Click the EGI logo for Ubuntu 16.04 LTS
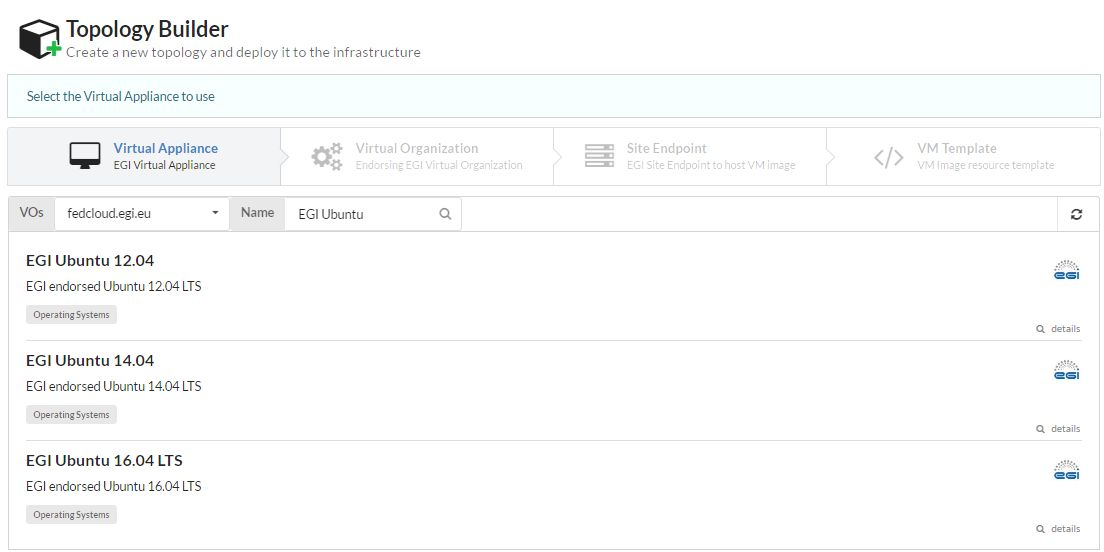 coord(1066,471)
